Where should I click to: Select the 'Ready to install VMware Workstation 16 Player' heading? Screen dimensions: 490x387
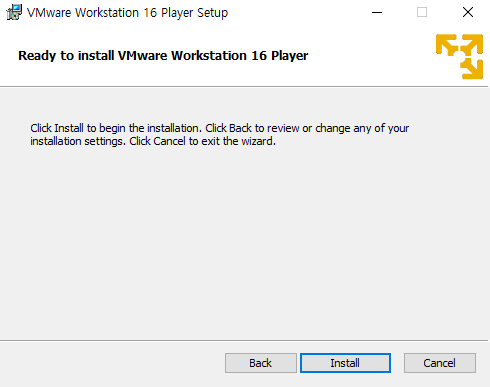163,56
